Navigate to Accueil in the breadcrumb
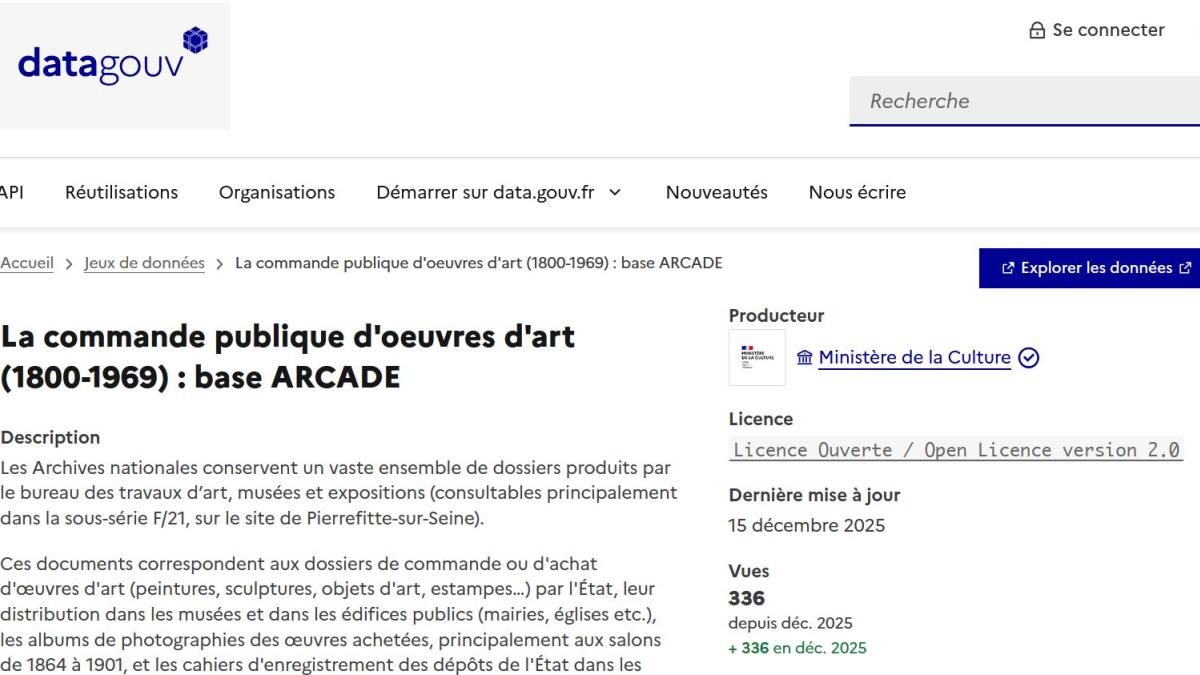The image size is (1200, 675). pos(26,264)
